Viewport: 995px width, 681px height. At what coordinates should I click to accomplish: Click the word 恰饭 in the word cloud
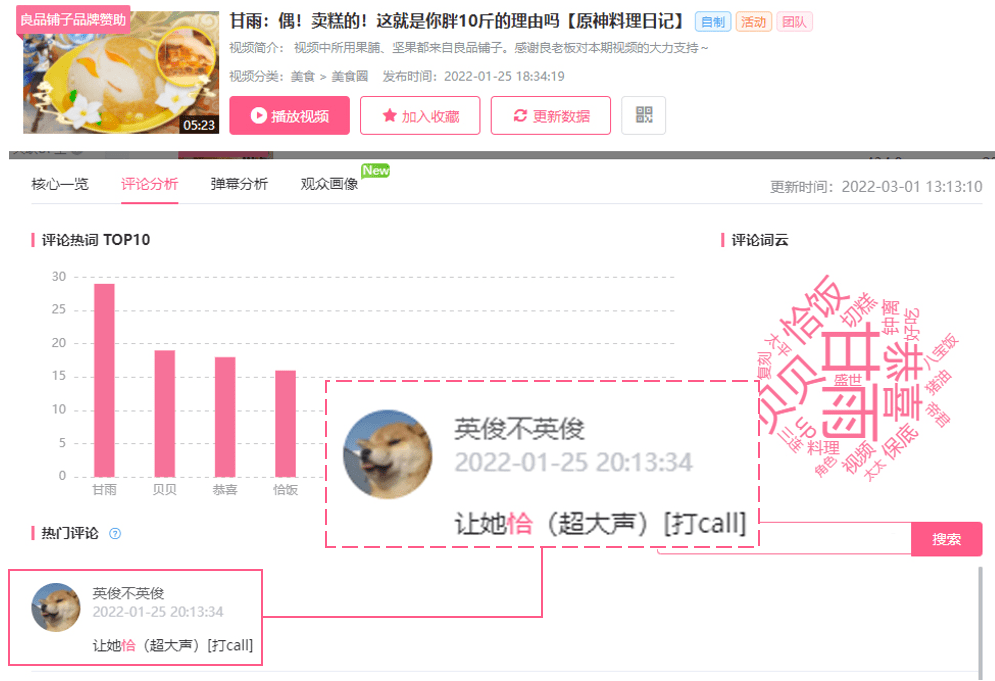coord(815,310)
